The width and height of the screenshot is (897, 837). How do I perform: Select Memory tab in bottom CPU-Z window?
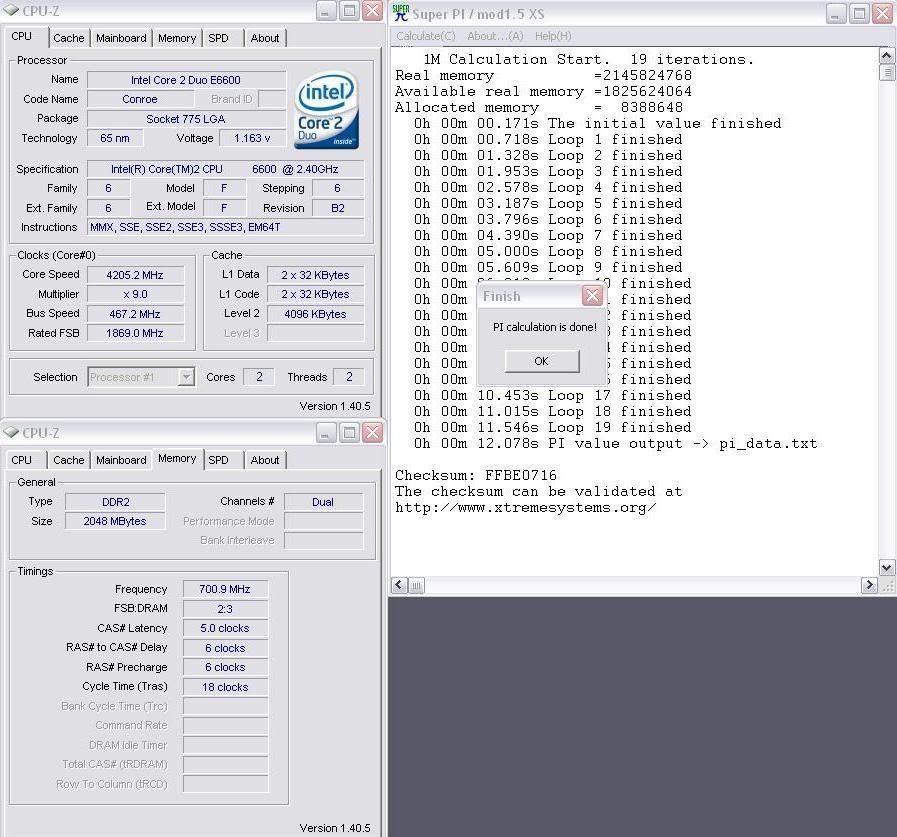[177, 458]
